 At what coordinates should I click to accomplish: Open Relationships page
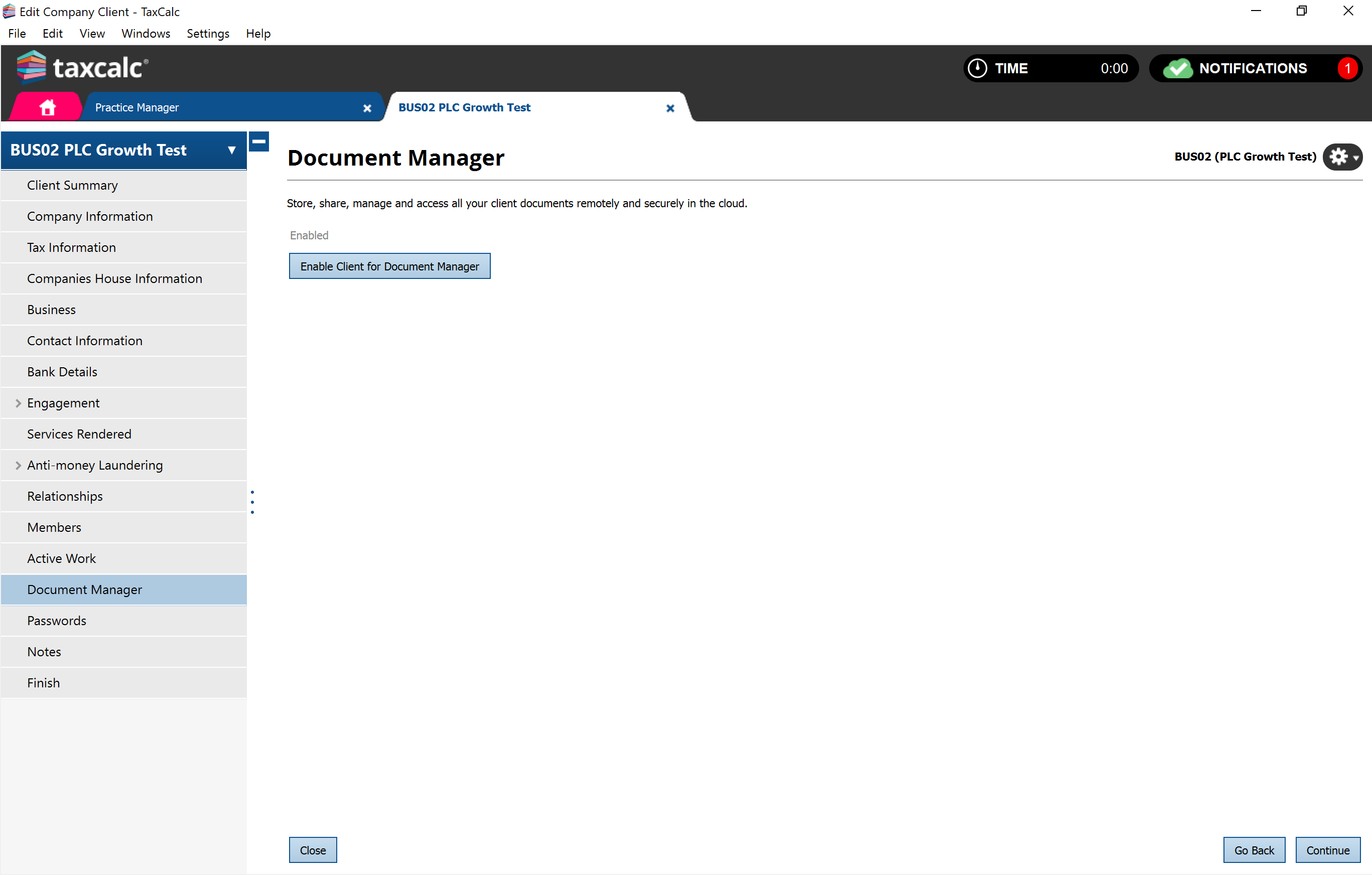[123, 496]
